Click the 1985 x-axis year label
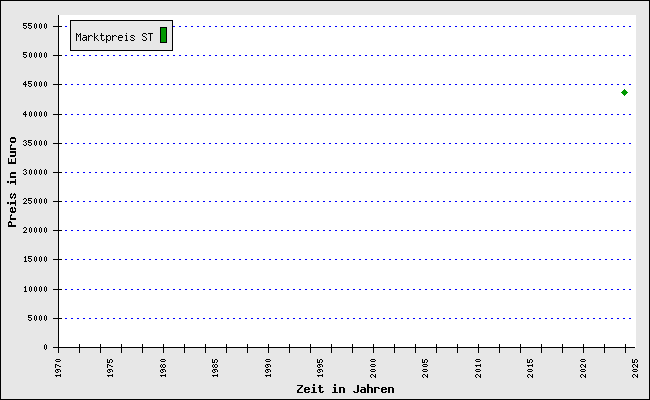This screenshot has width=650, height=400. click(x=216, y=368)
